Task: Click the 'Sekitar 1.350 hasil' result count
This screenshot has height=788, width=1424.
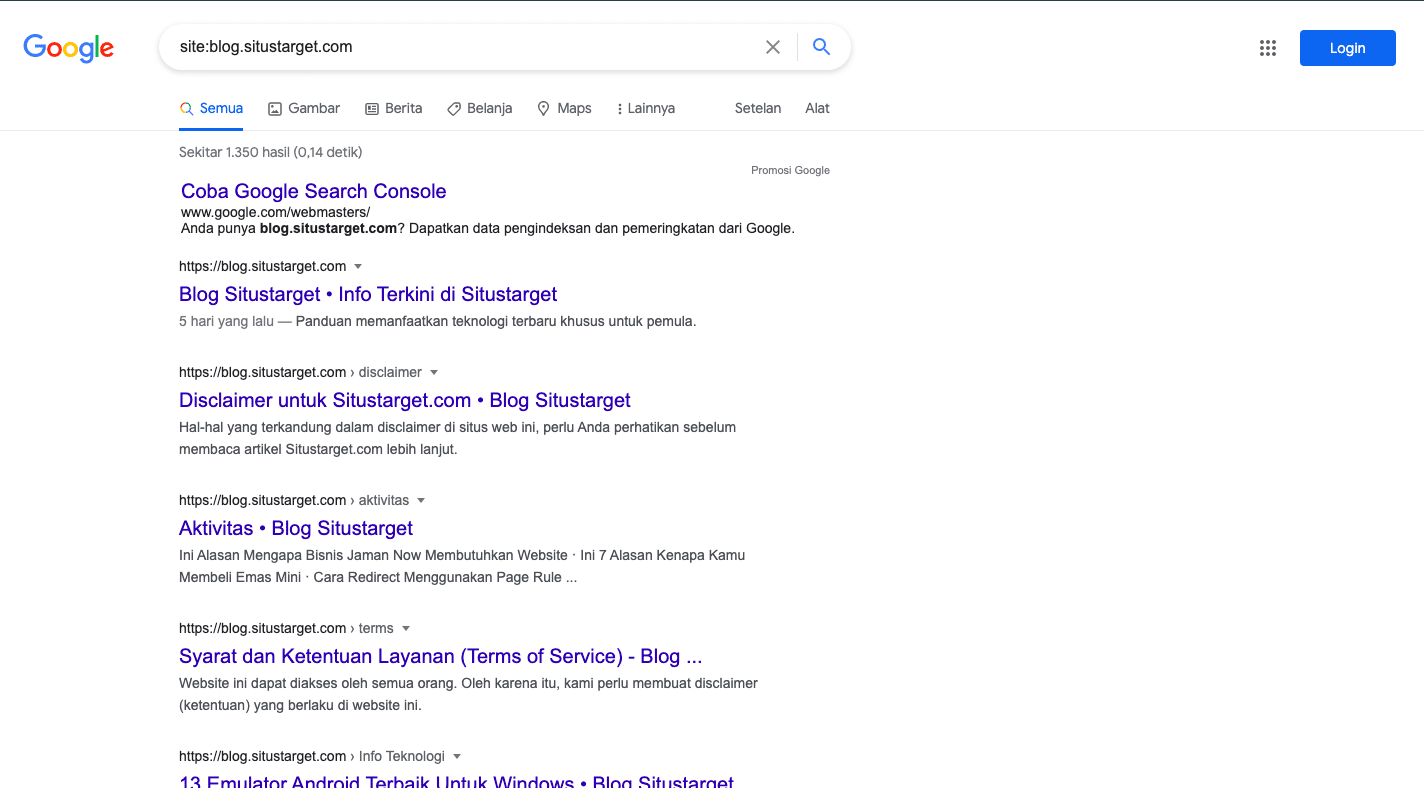Action: coord(270,152)
